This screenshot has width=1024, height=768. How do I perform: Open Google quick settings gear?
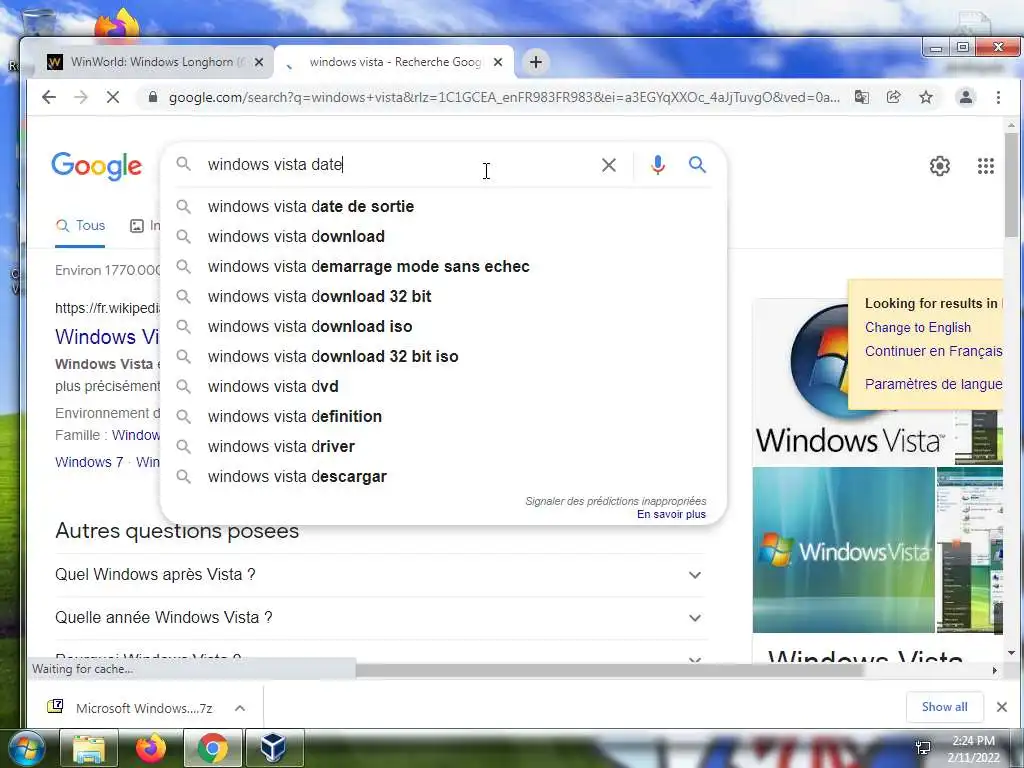940,166
